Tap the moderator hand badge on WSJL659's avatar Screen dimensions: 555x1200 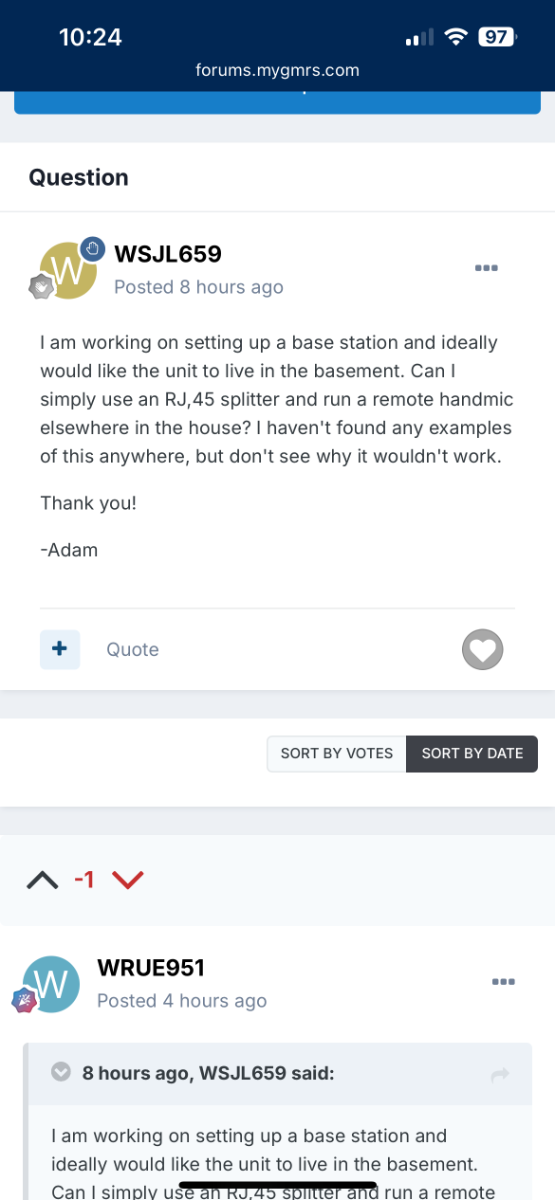tap(92, 249)
